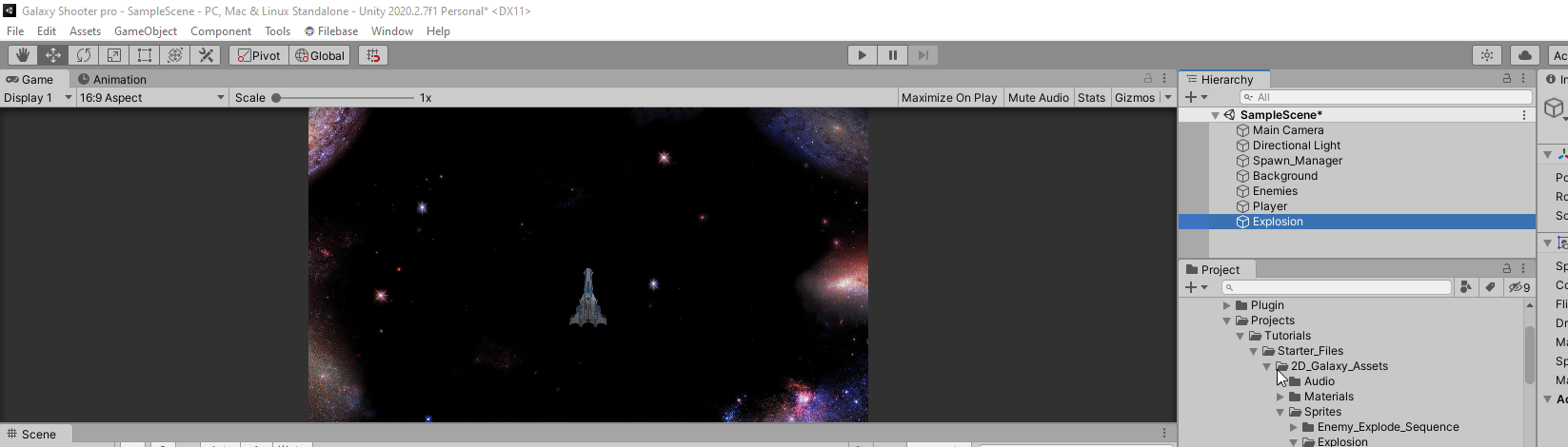Collapse SampleScene in Hierarchy
This screenshot has width=1568, height=447.
[1215, 115]
